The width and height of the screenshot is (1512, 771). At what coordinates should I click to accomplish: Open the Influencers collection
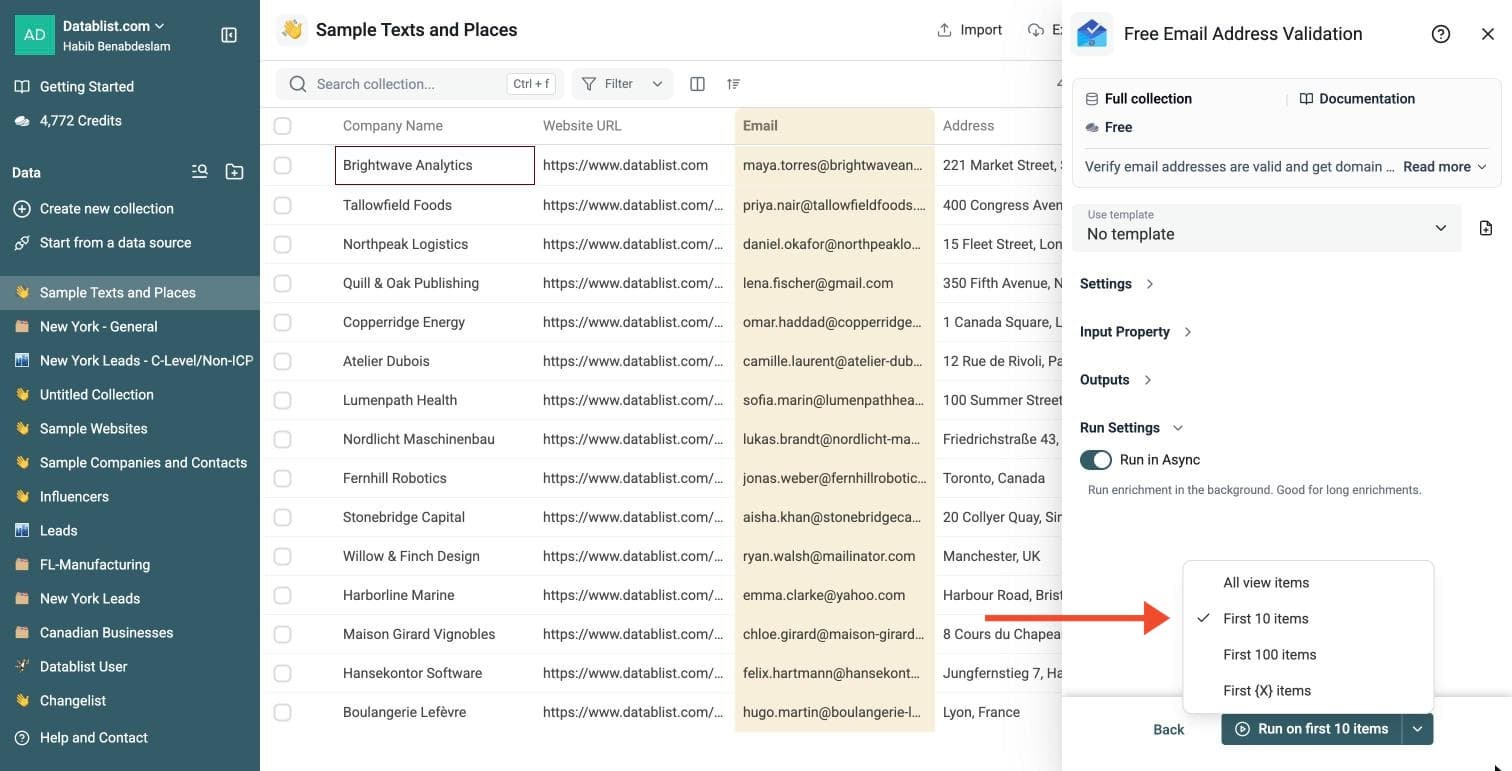point(130,497)
